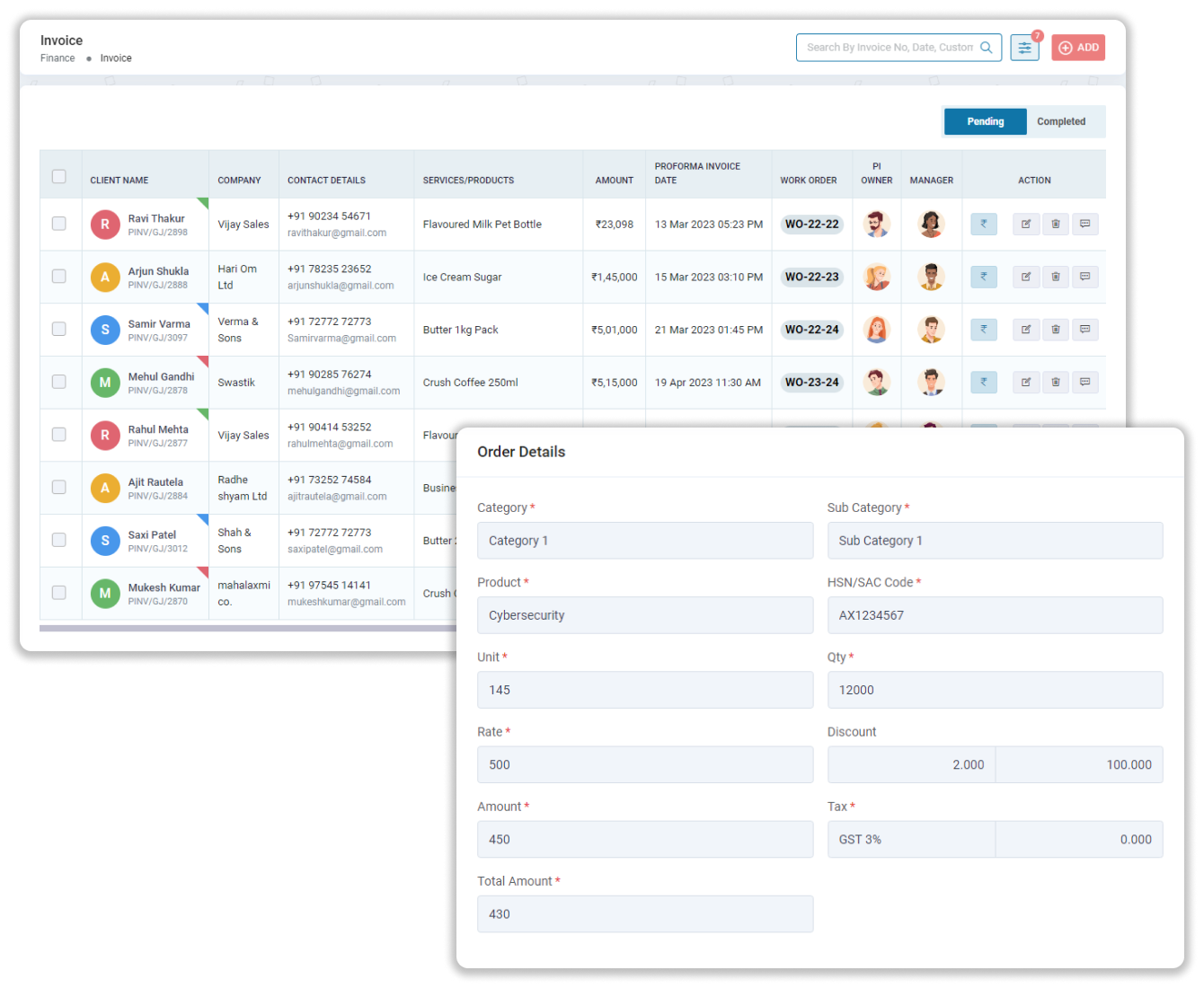The width and height of the screenshot is (1204, 988).
Task: Click the rupee payment icon on Samir Varma row
Action: tap(984, 330)
